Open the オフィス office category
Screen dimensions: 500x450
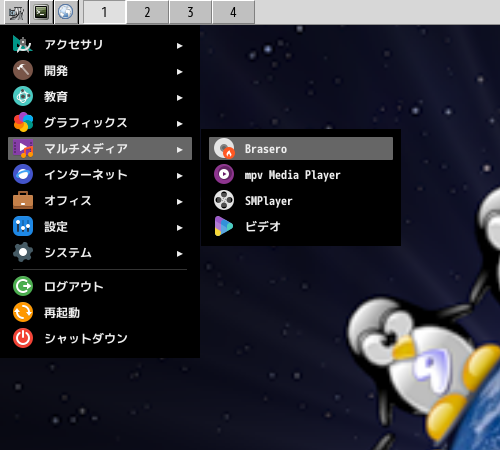pyautogui.click(x=100, y=201)
